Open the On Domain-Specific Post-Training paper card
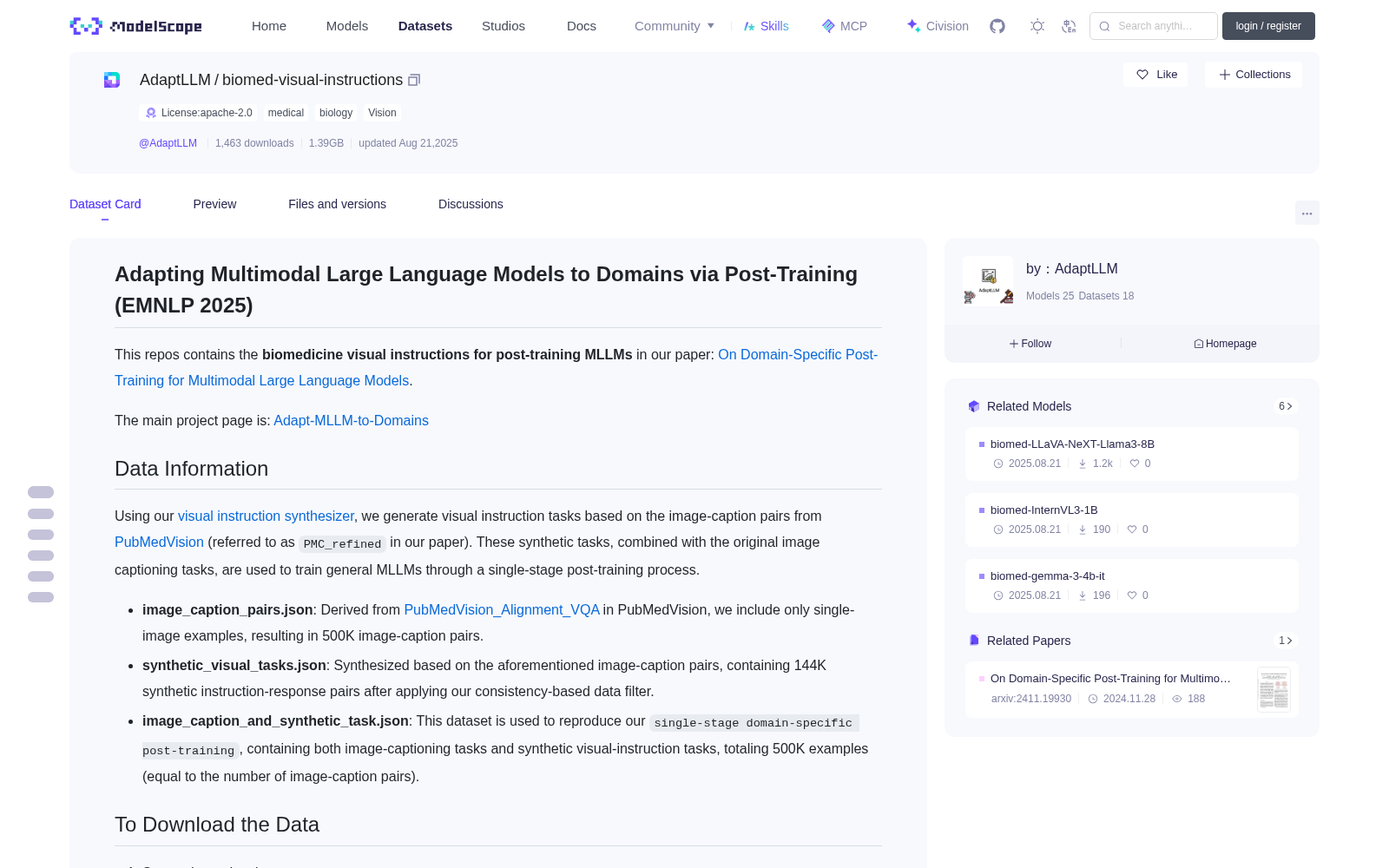This screenshot has height=868, width=1389. [x=1131, y=689]
